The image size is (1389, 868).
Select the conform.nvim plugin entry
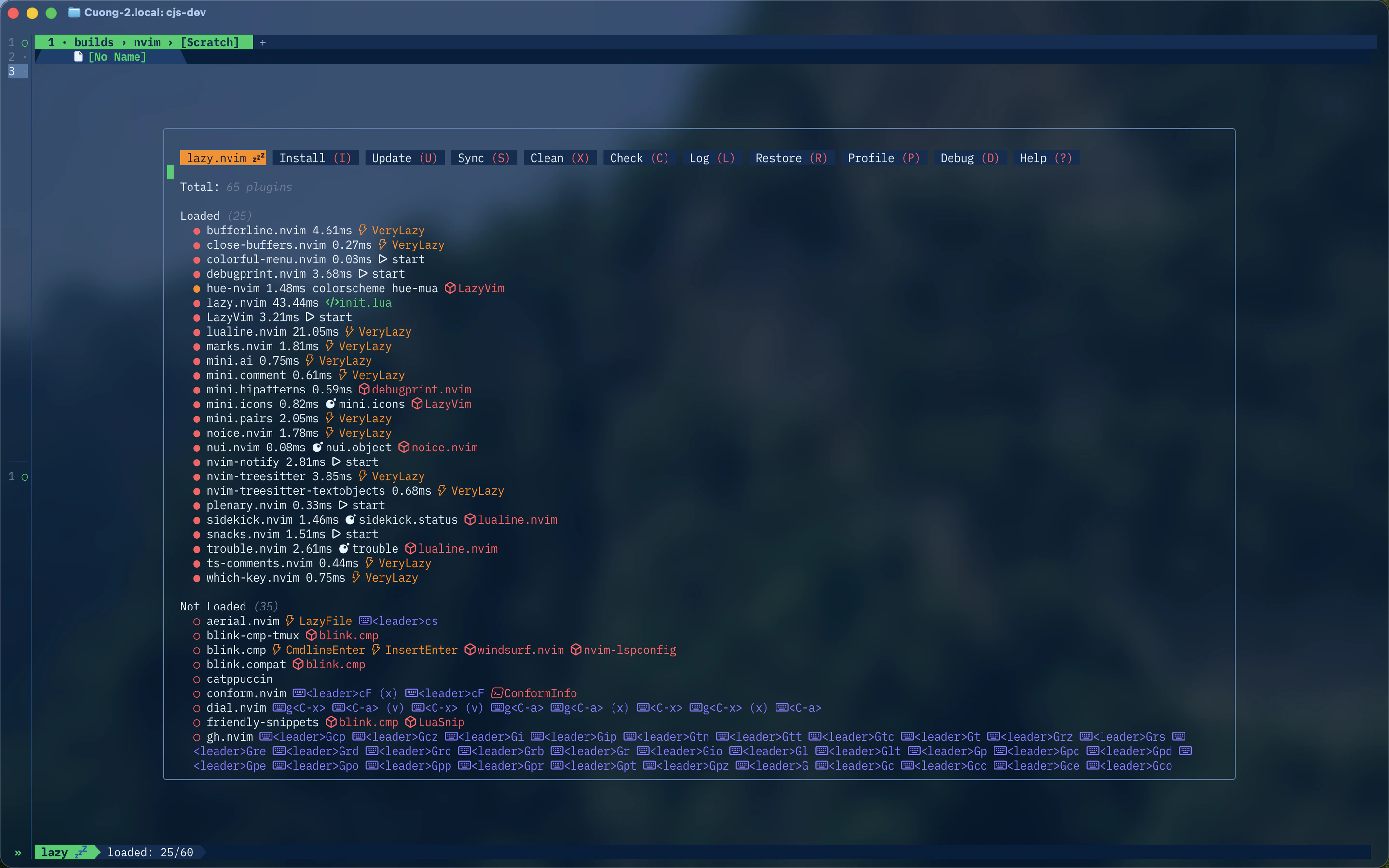(385, 693)
